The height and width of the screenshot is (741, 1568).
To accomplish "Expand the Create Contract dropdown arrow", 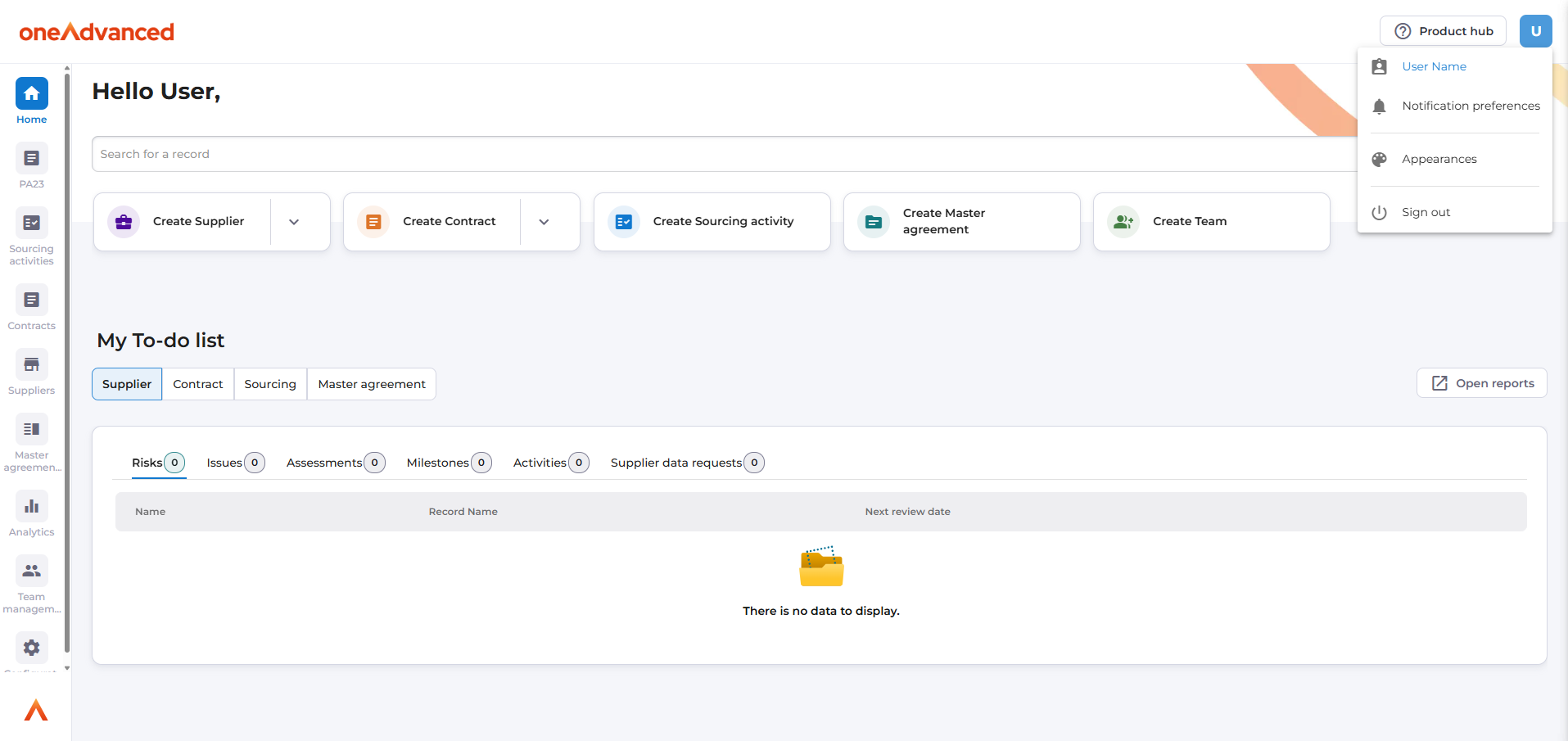I will (544, 222).
